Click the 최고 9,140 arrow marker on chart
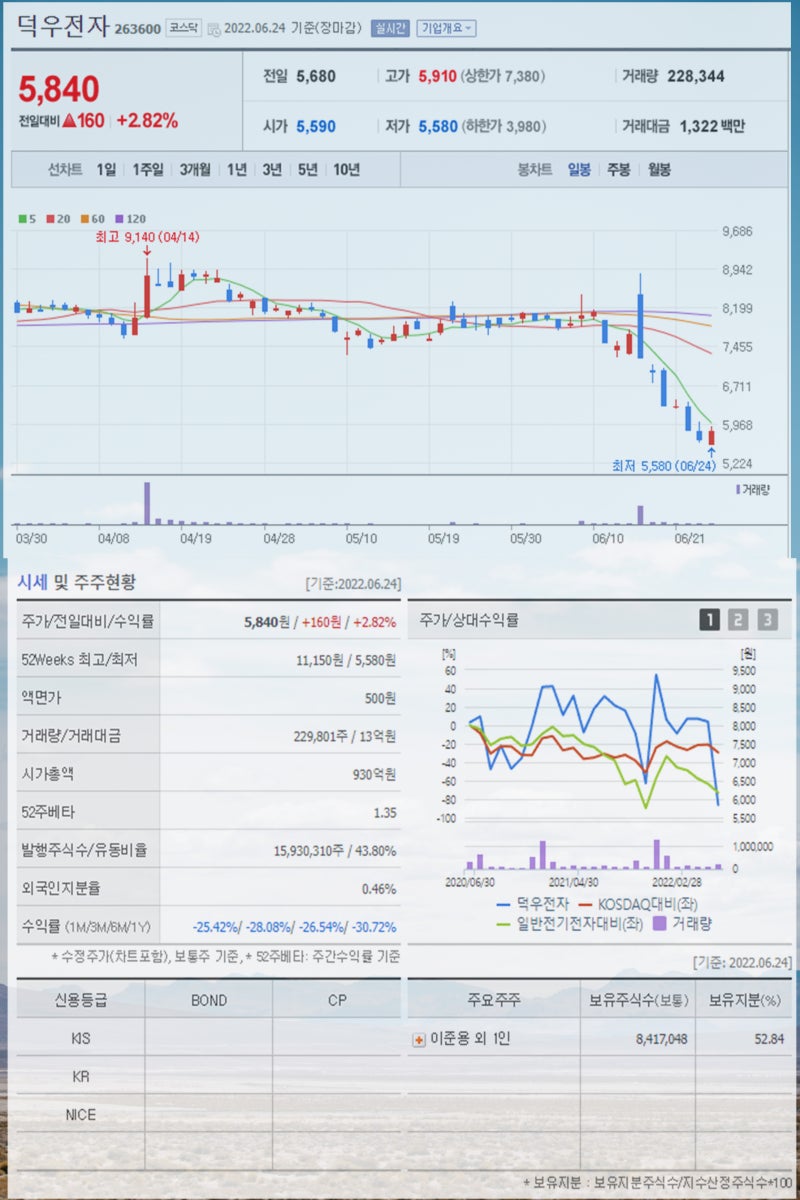 [148, 244]
